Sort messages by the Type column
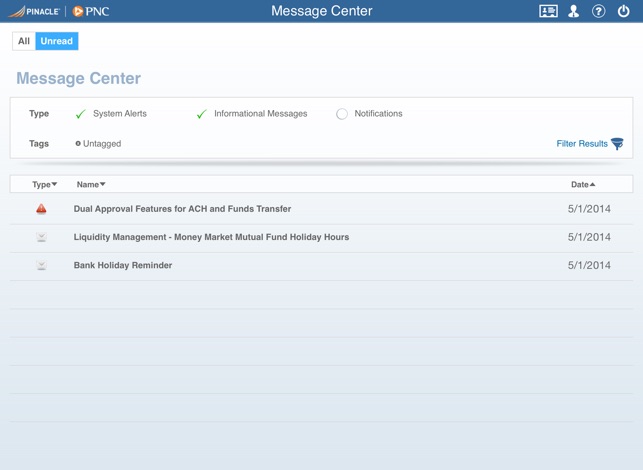This screenshot has width=643, height=470. (44, 184)
